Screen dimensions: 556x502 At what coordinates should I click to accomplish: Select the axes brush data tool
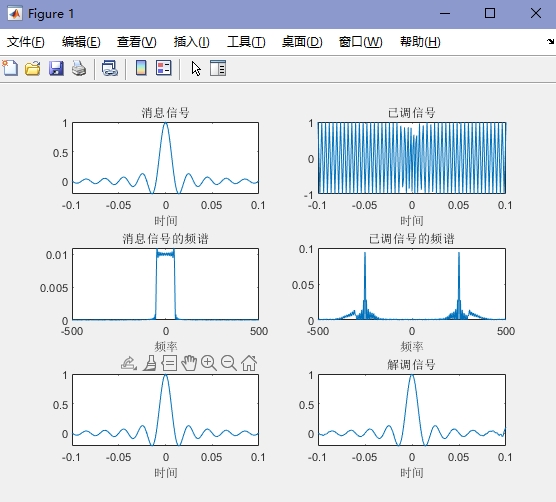(150, 363)
